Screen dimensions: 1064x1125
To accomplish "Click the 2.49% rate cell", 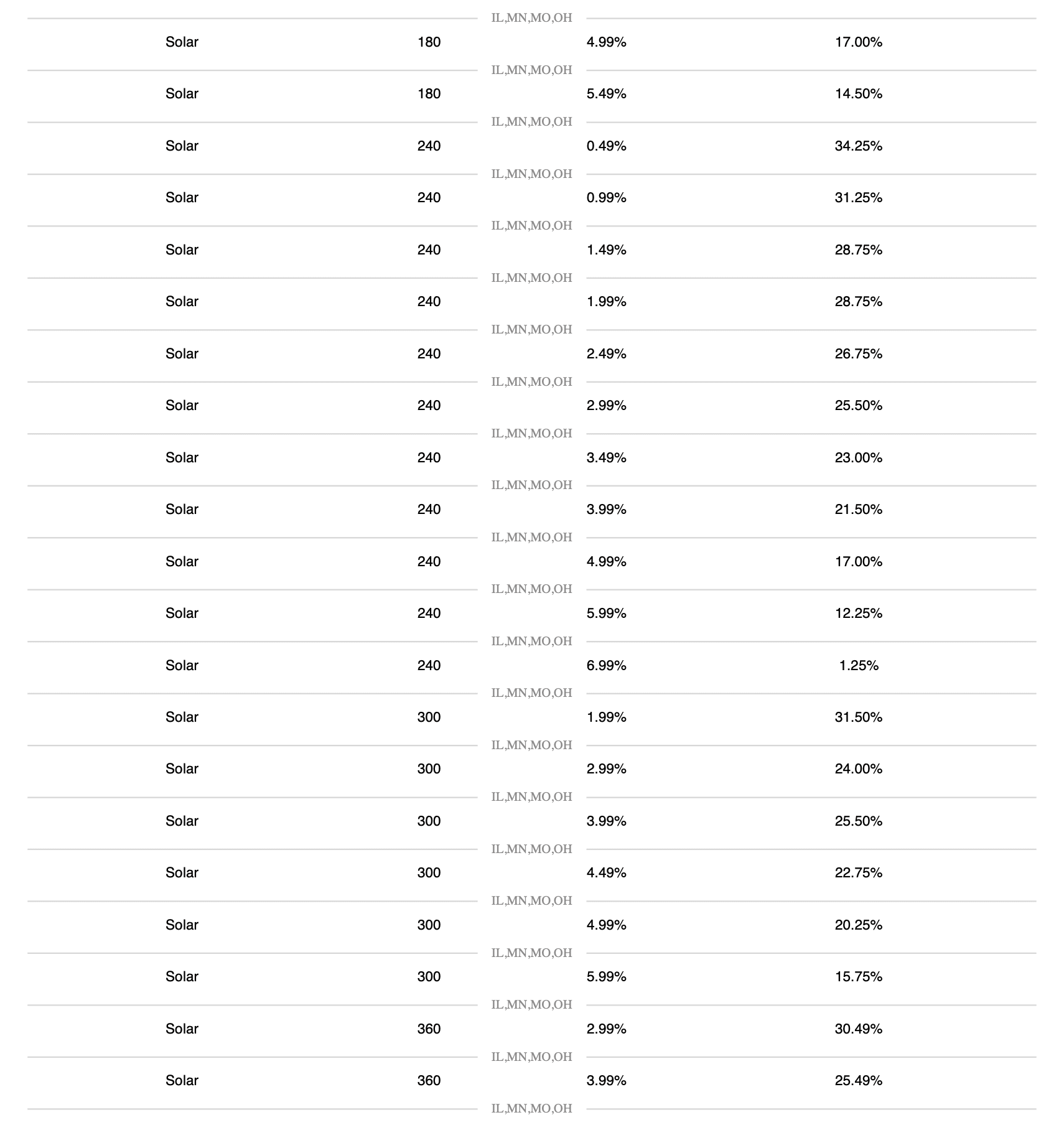I will point(606,353).
